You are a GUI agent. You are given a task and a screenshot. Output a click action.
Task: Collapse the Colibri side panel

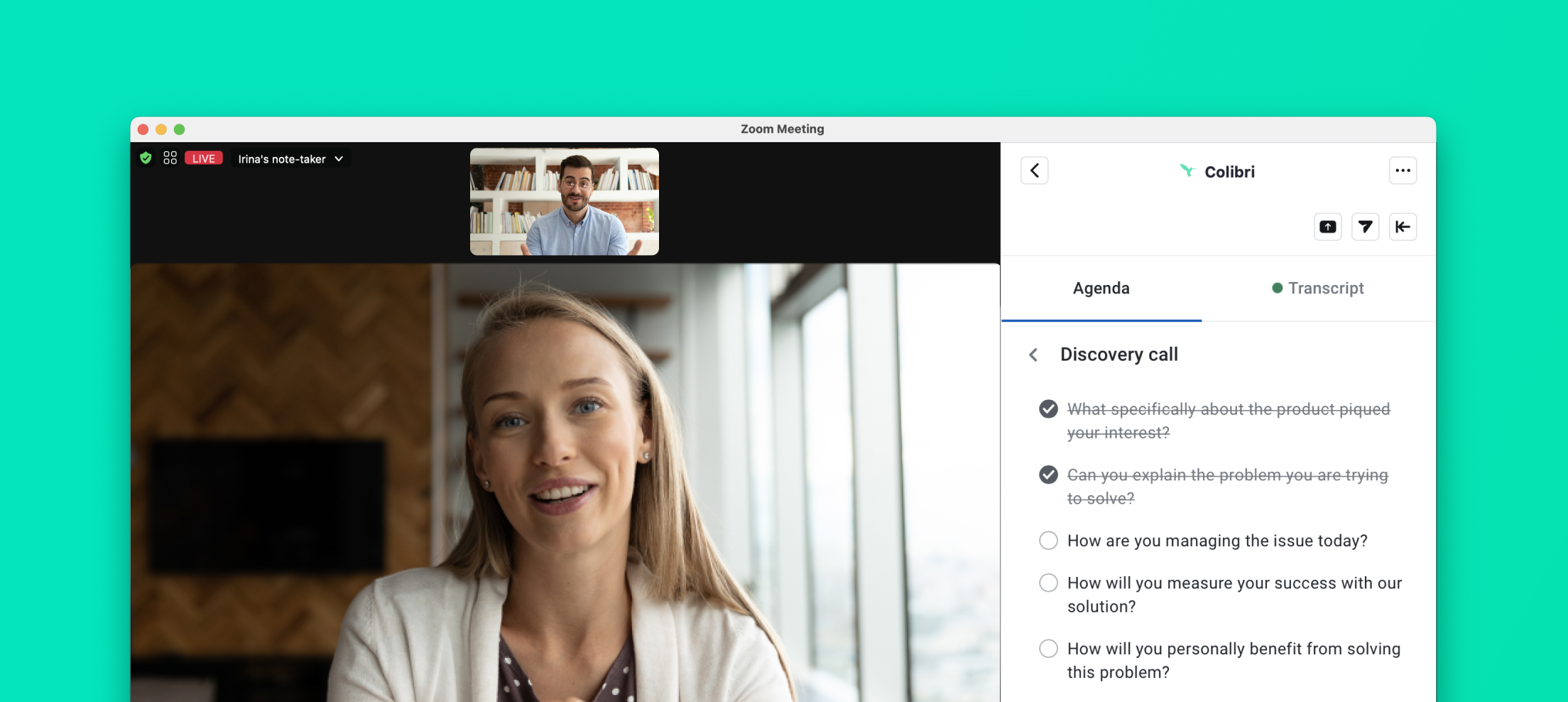[x=1403, y=227]
